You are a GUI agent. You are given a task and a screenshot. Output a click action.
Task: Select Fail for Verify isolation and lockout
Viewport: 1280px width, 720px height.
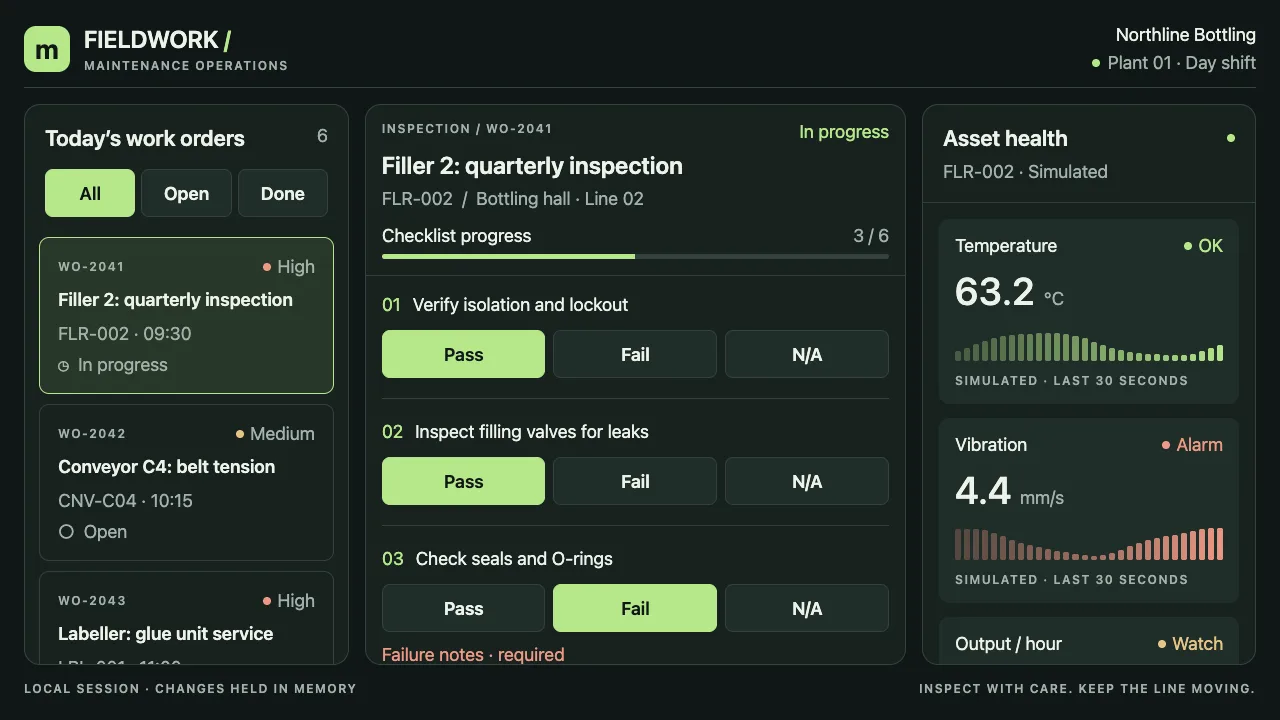click(635, 354)
